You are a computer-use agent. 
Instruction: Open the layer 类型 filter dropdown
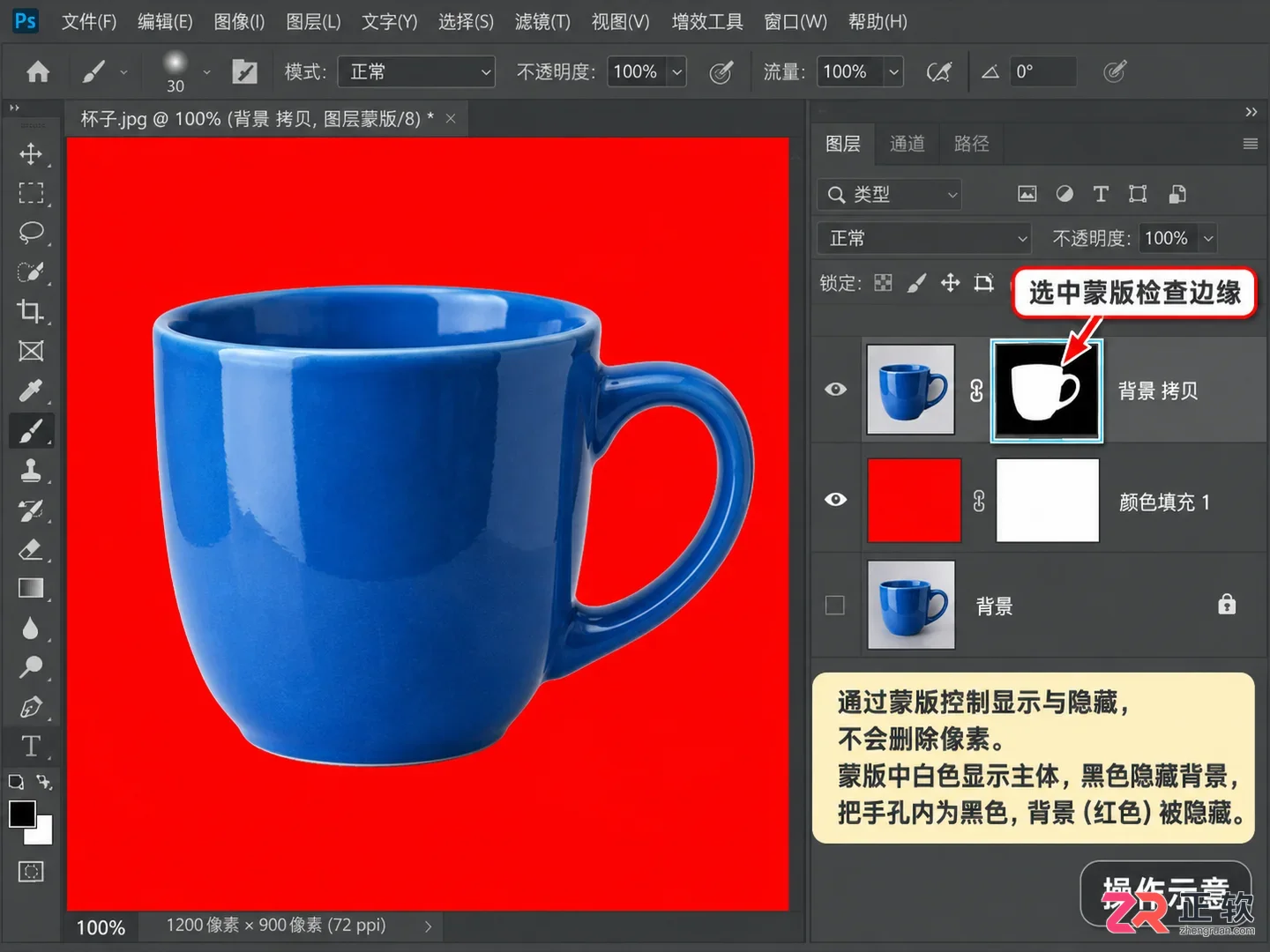coord(889,194)
